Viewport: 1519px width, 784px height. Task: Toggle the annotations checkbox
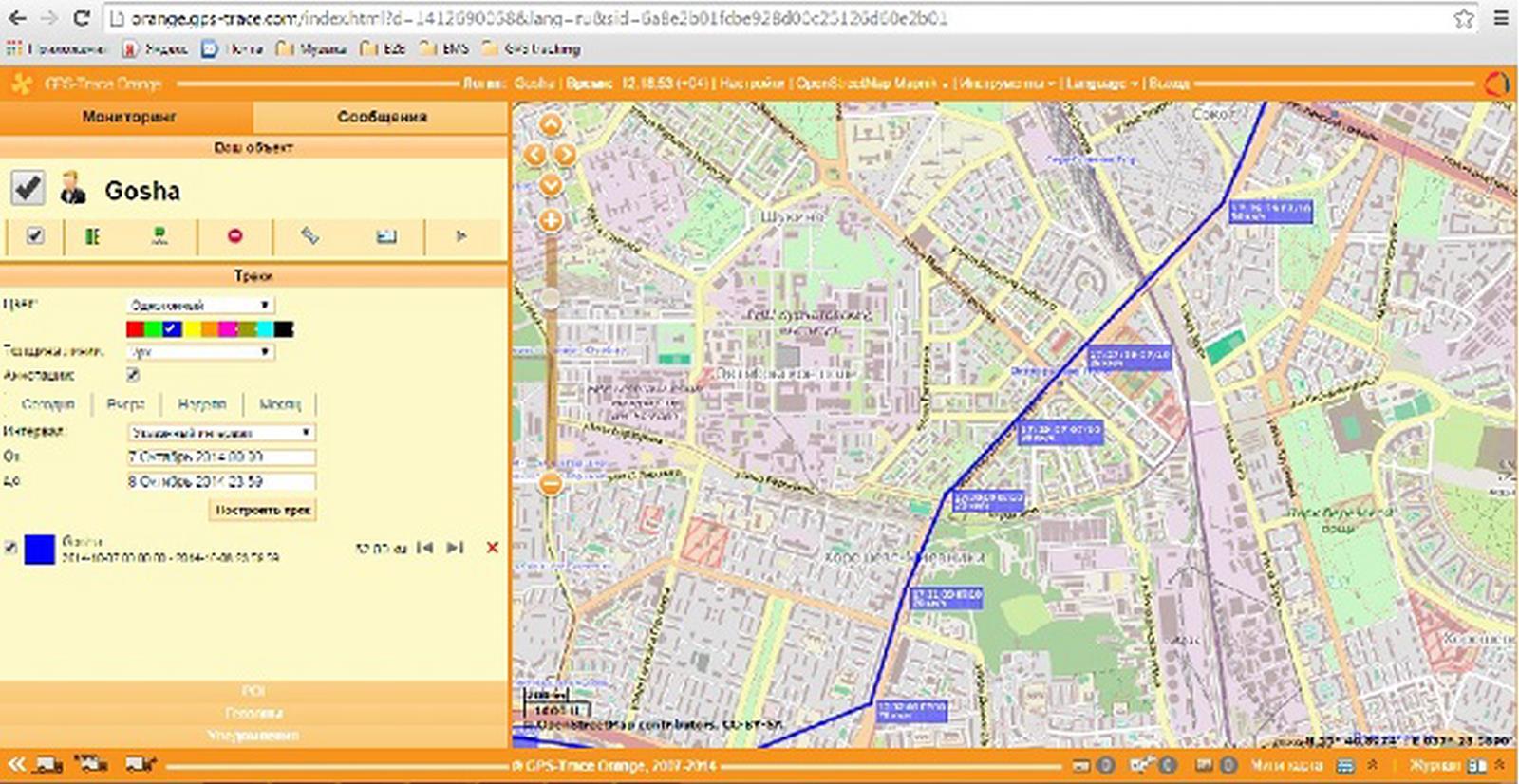pyautogui.click(x=133, y=375)
